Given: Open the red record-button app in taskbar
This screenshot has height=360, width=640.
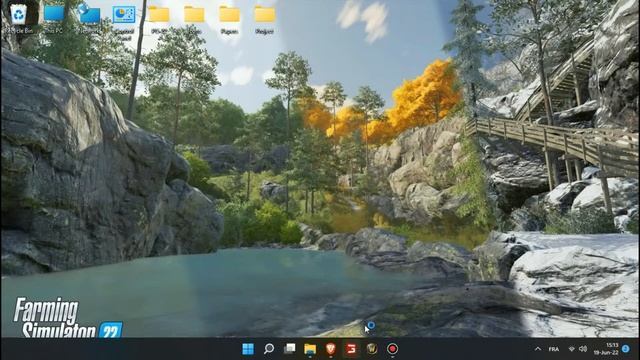Looking at the screenshot, I should [392, 349].
